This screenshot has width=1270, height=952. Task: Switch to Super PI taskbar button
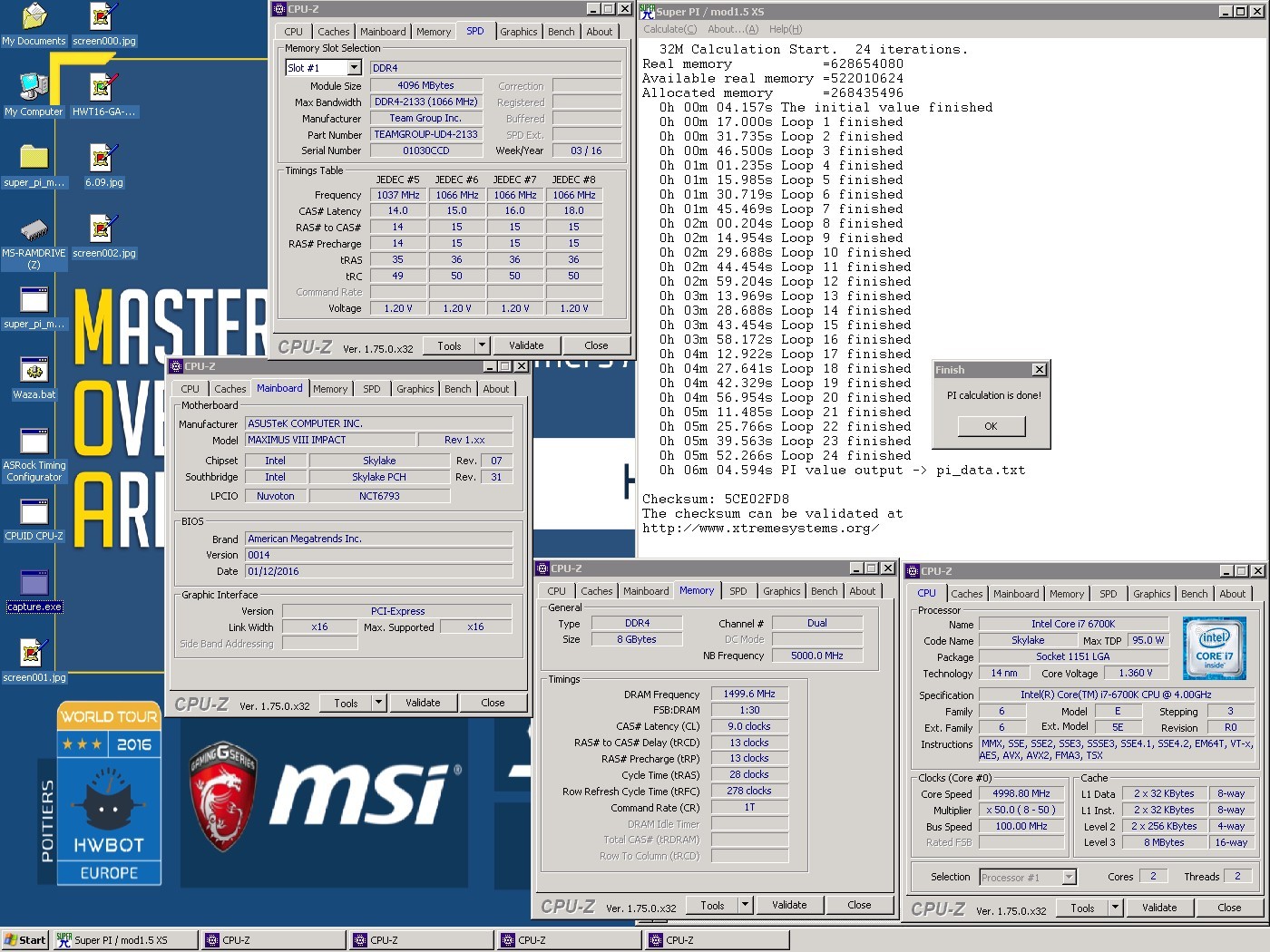click(x=125, y=940)
